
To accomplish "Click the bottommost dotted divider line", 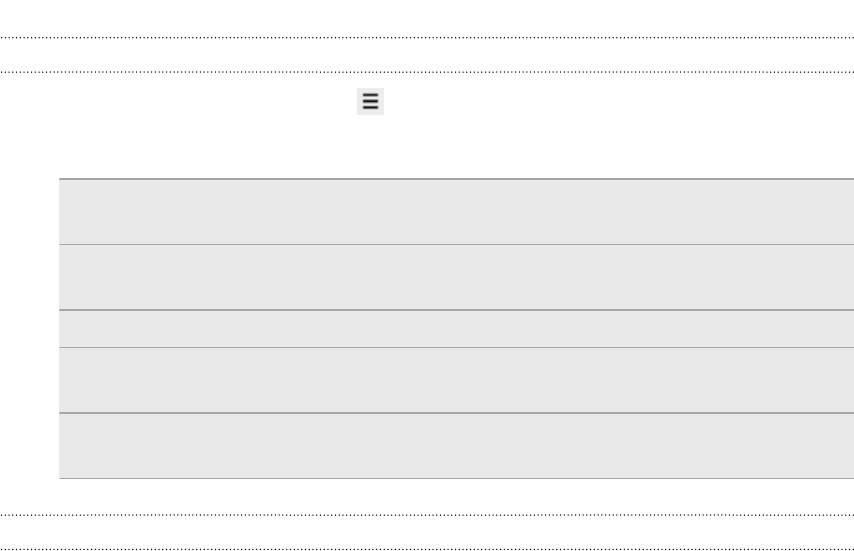I will (x=427, y=549).
